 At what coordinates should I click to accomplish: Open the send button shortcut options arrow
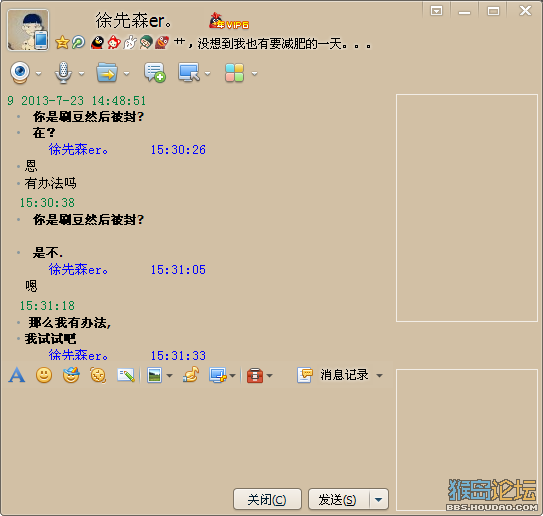tap(379, 499)
